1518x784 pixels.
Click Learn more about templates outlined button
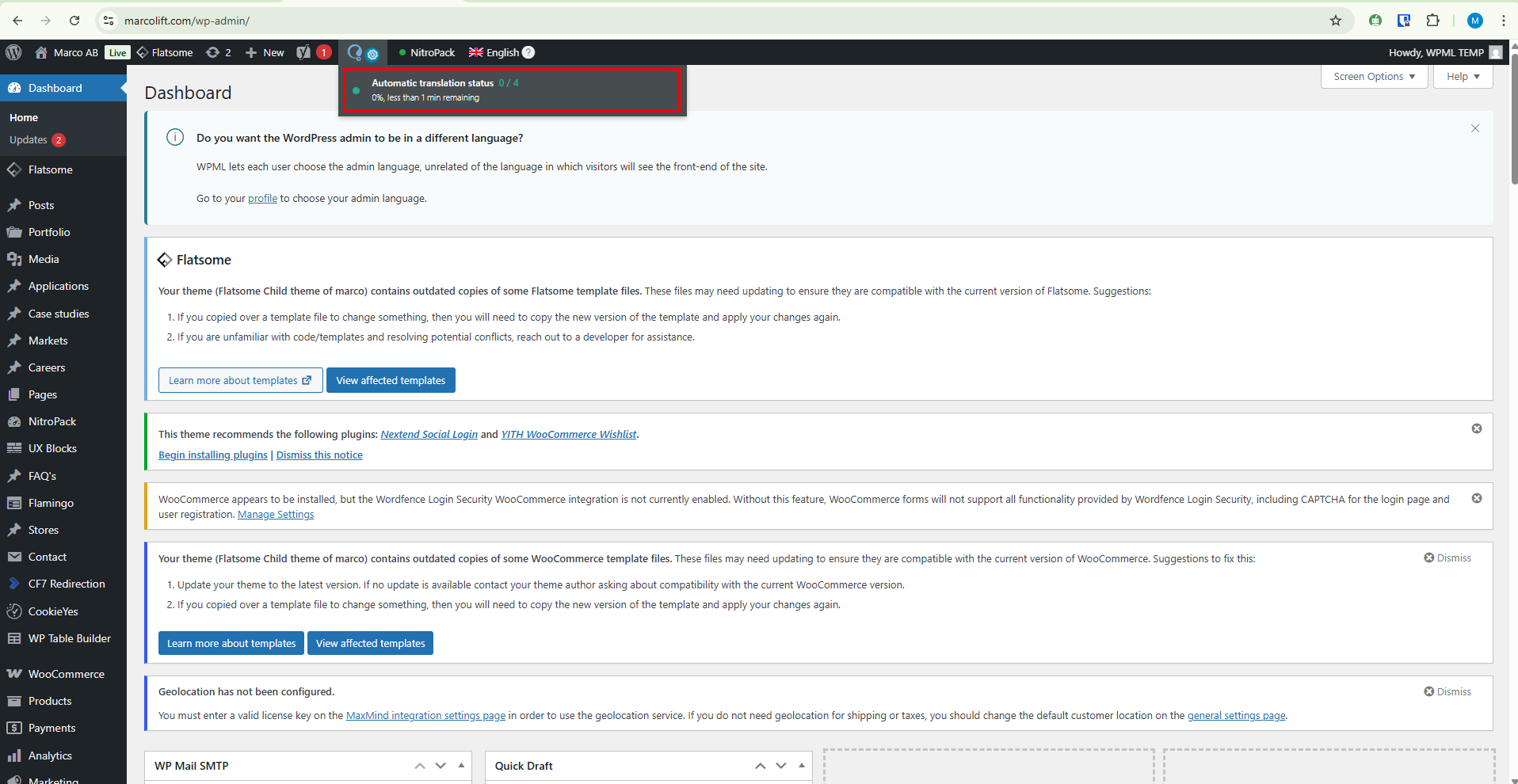pos(241,380)
